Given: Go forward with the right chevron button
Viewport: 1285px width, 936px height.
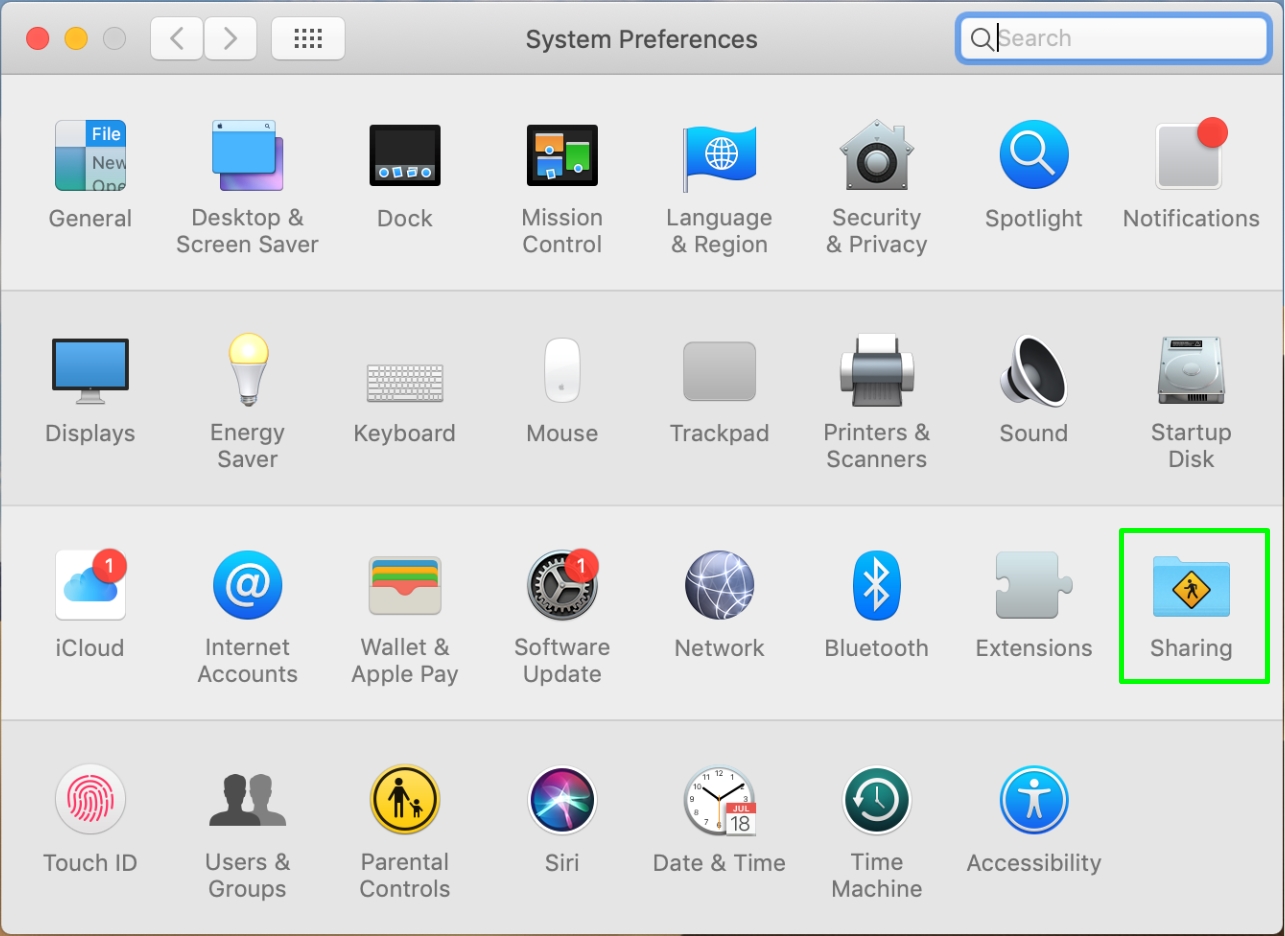Looking at the screenshot, I should (x=230, y=39).
